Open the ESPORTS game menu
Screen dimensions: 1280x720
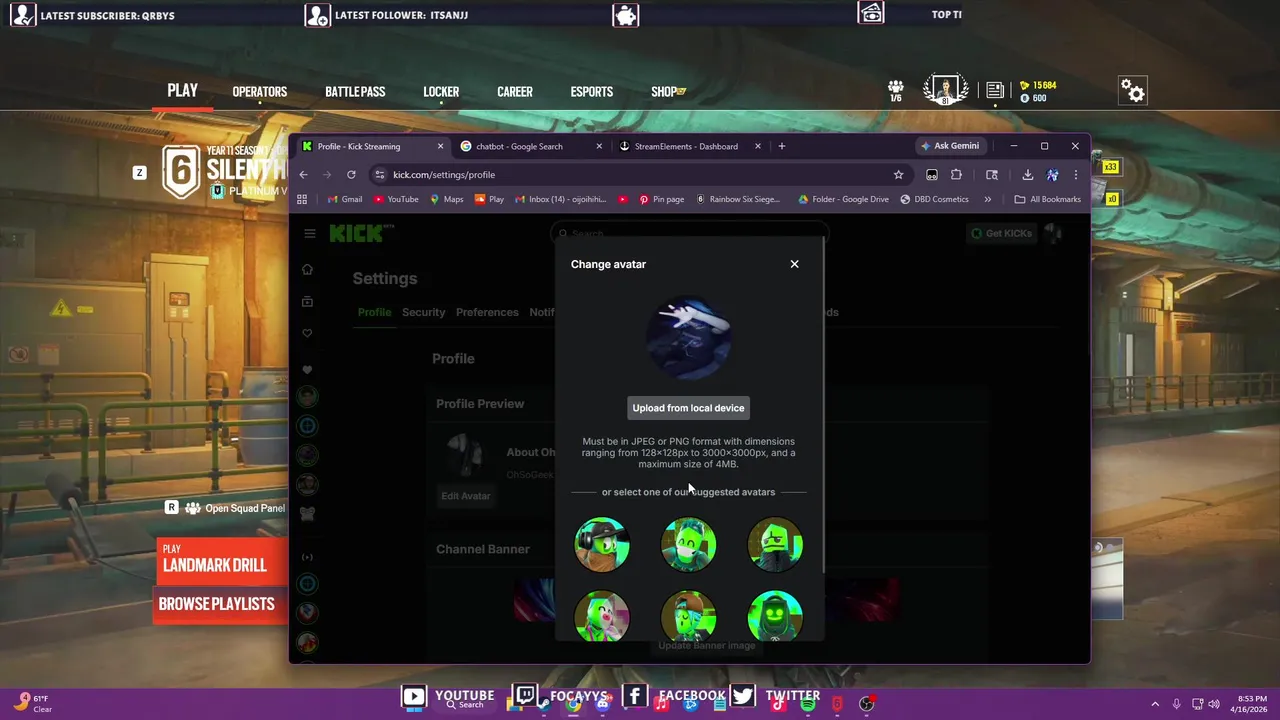[x=591, y=92]
